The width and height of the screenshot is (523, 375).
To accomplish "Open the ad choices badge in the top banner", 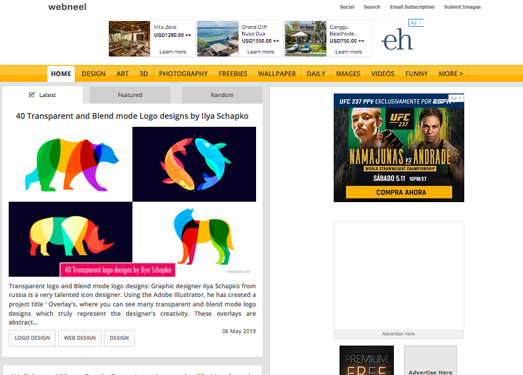I will [416, 23].
